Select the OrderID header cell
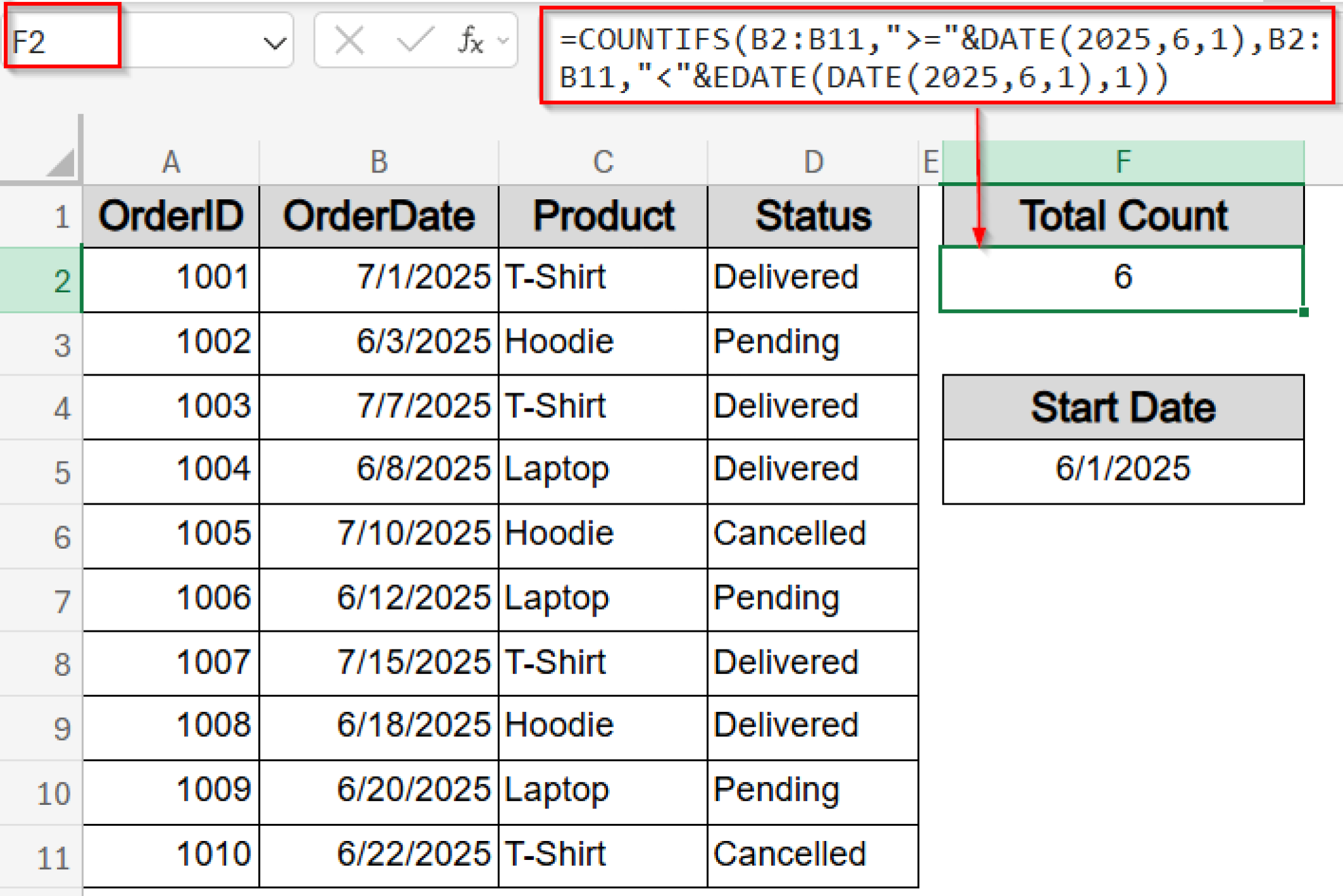This screenshot has width=1343, height=896. click(x=171, y=213)
